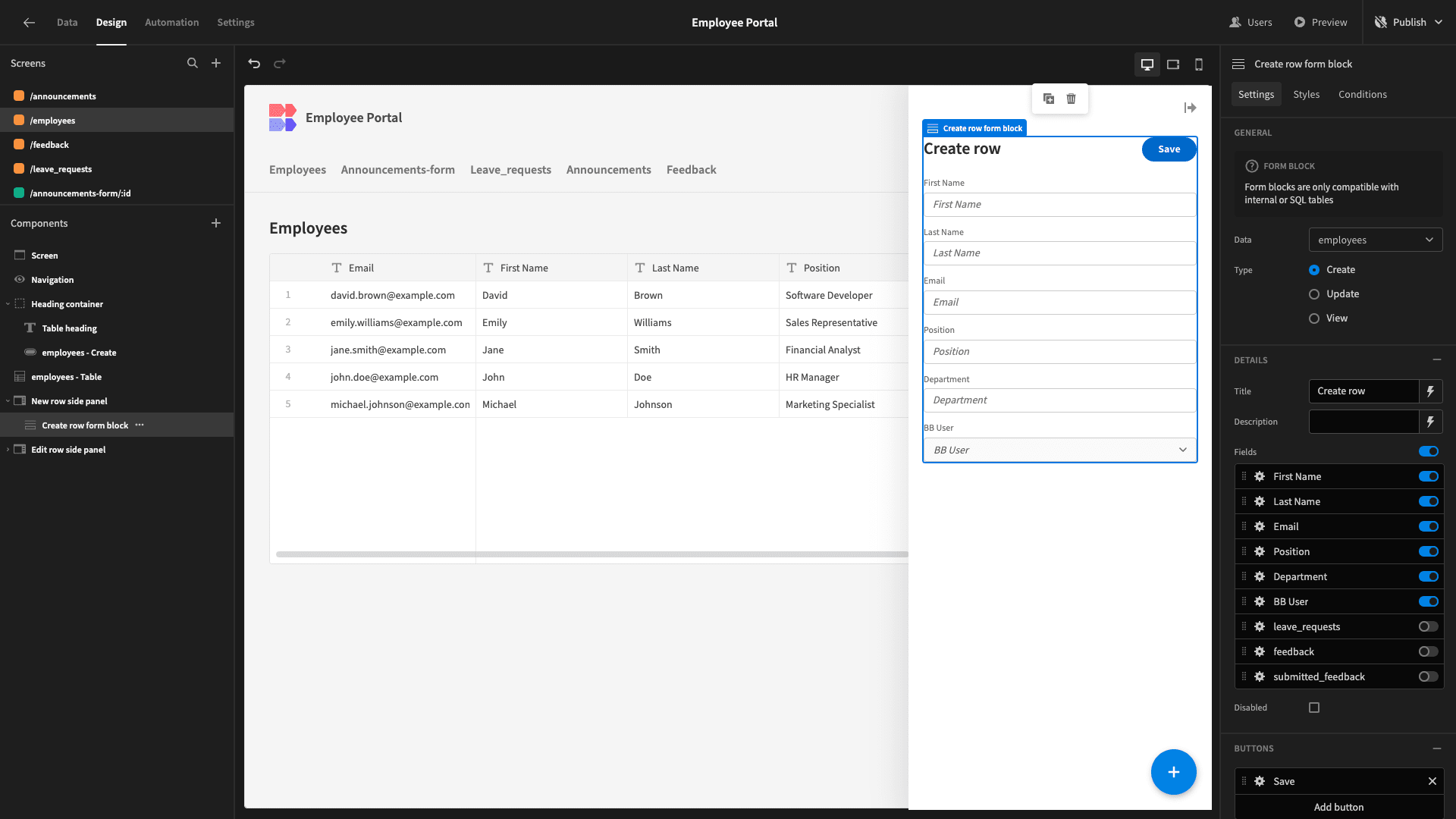The width and height of the screenshot is (1456, 819).
Task: Click Add button in Buttons section
Action: [1338, 807]
